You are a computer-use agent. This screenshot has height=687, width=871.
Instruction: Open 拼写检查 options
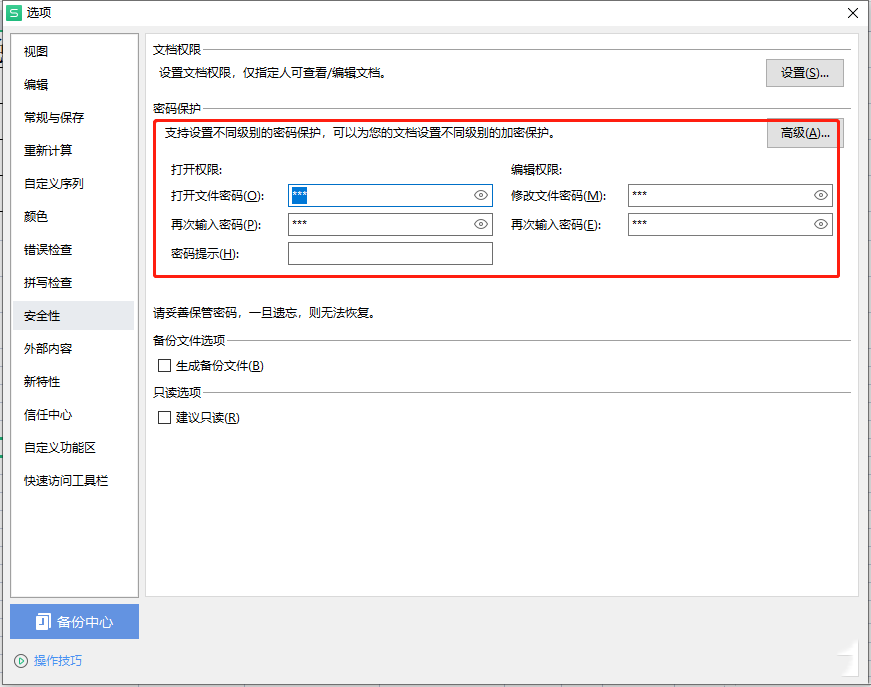point(73,283)
